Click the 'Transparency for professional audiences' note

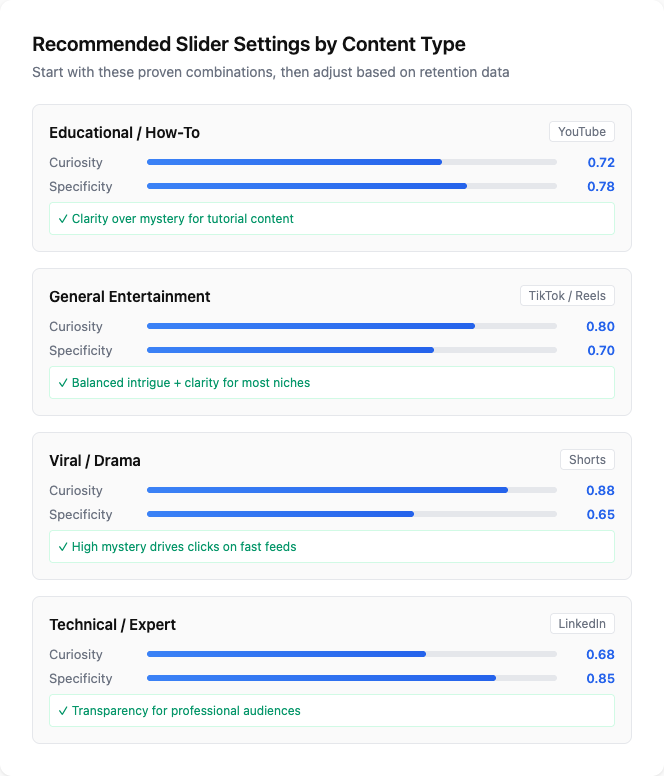[332, 711]
